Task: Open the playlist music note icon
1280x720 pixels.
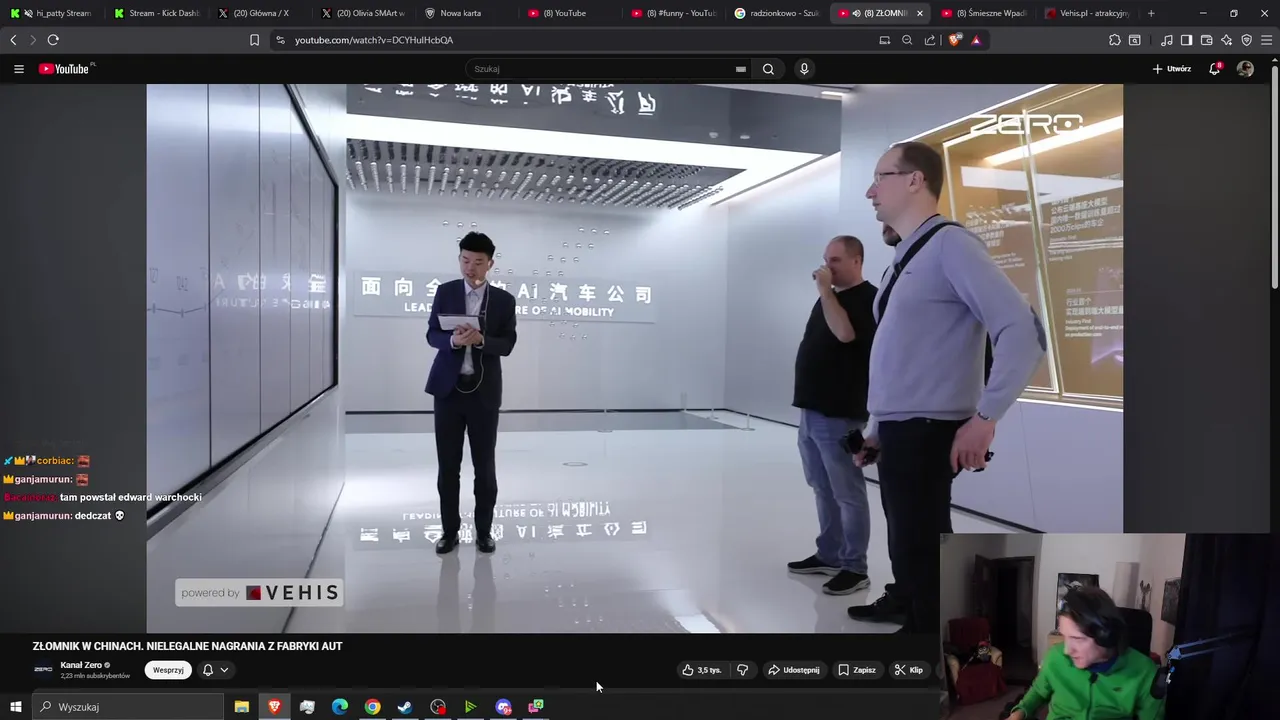Action: [1167, 40]
